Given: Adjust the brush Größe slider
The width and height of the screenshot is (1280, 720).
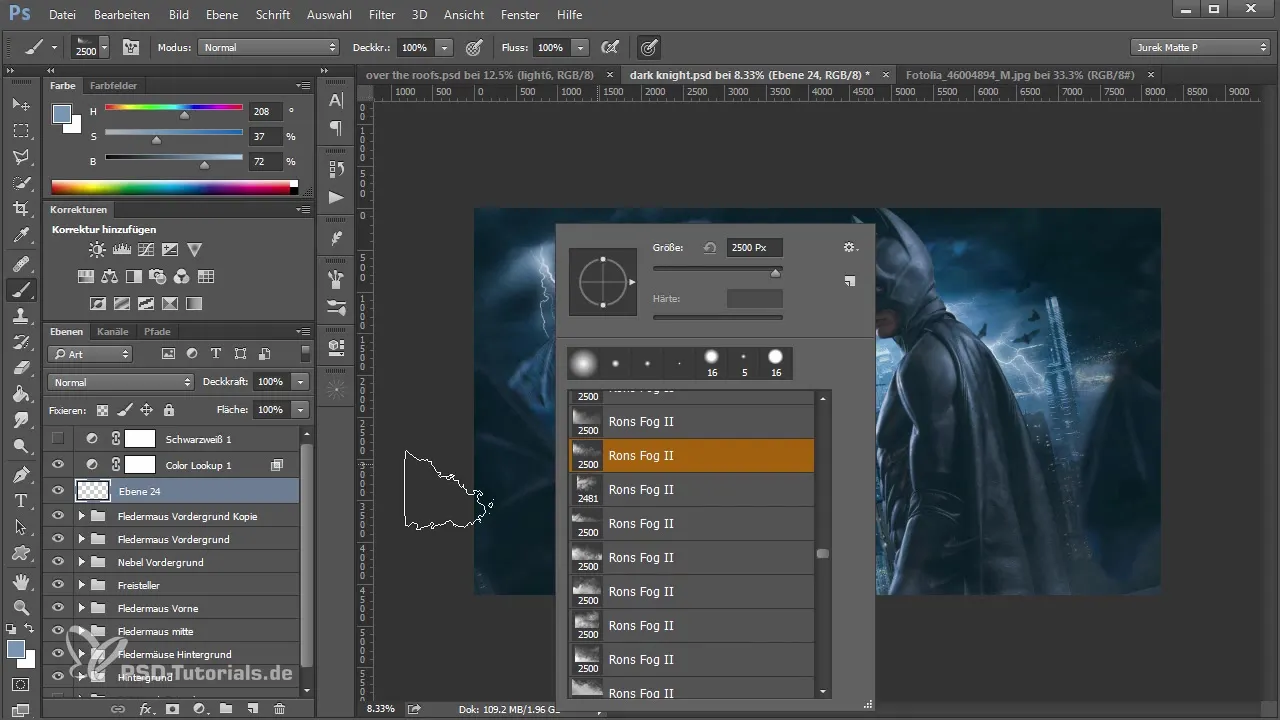Looking at the screenshot, I should [x=717, y=269].
